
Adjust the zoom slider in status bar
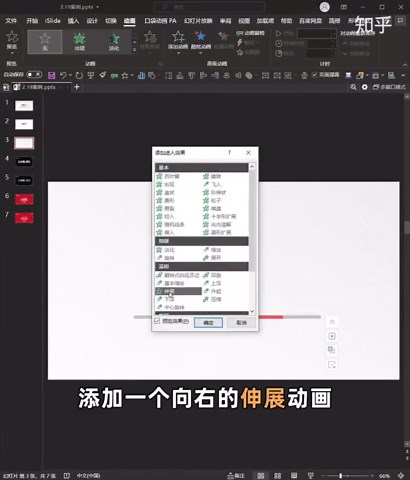340,476
